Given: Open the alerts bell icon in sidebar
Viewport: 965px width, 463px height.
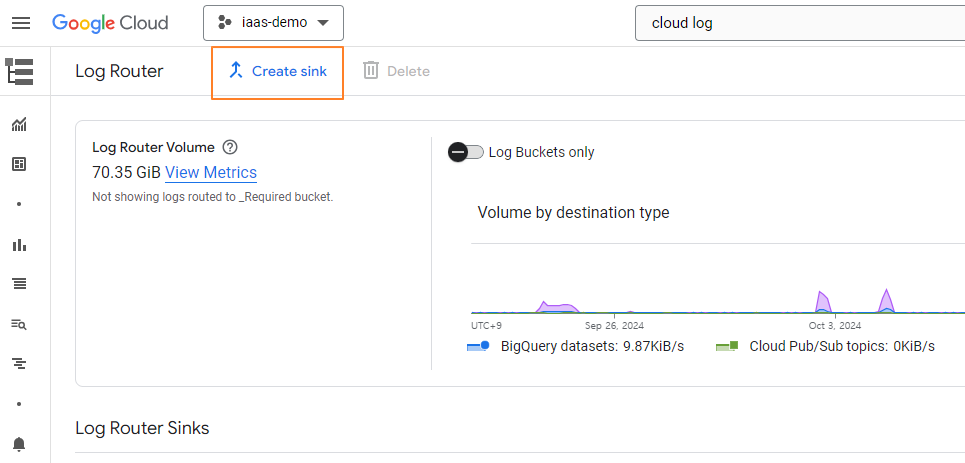Looking at the screenshot, I should [x=19, y=444].
